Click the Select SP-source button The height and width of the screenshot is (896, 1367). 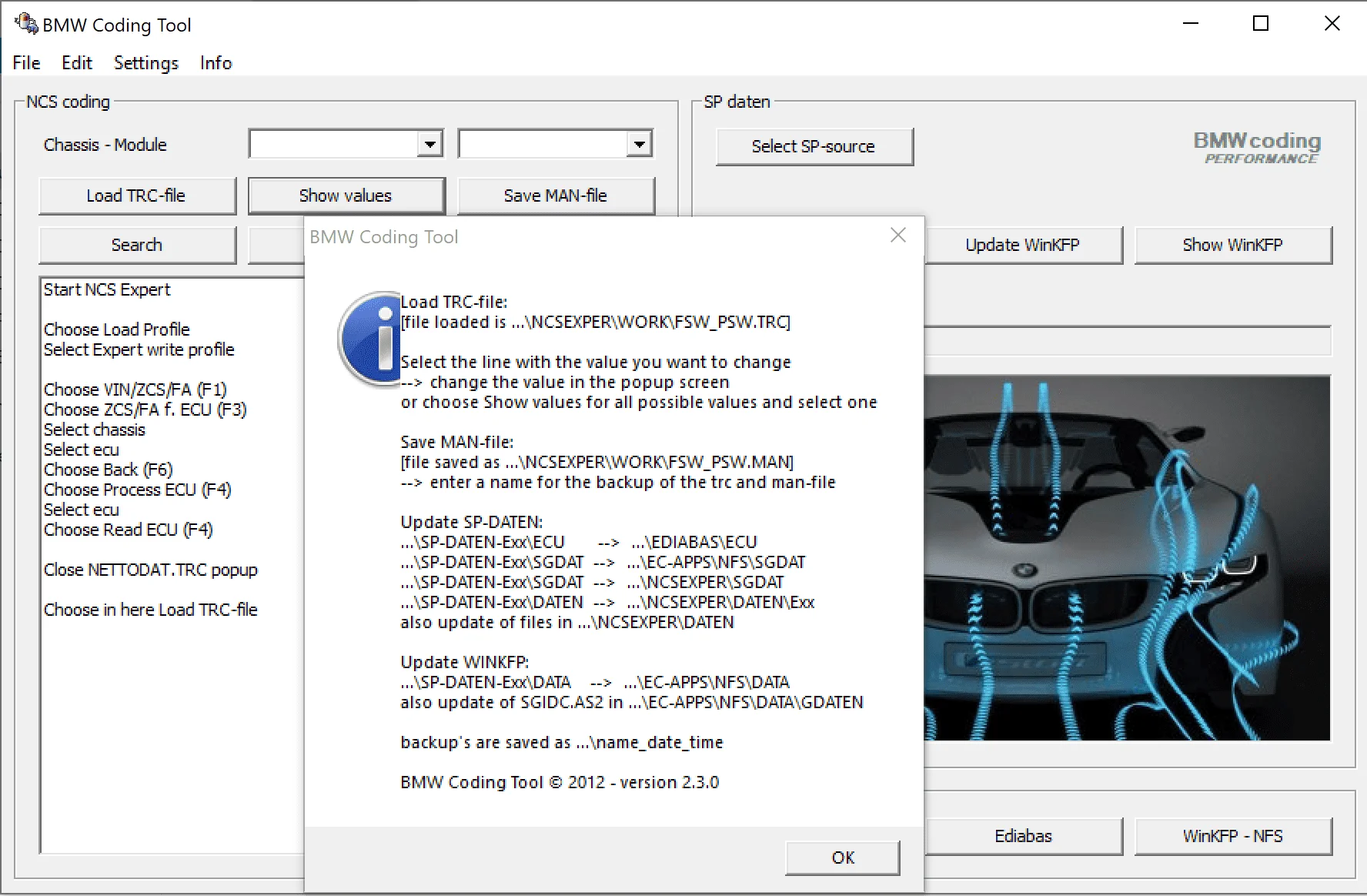pos(814,146)
